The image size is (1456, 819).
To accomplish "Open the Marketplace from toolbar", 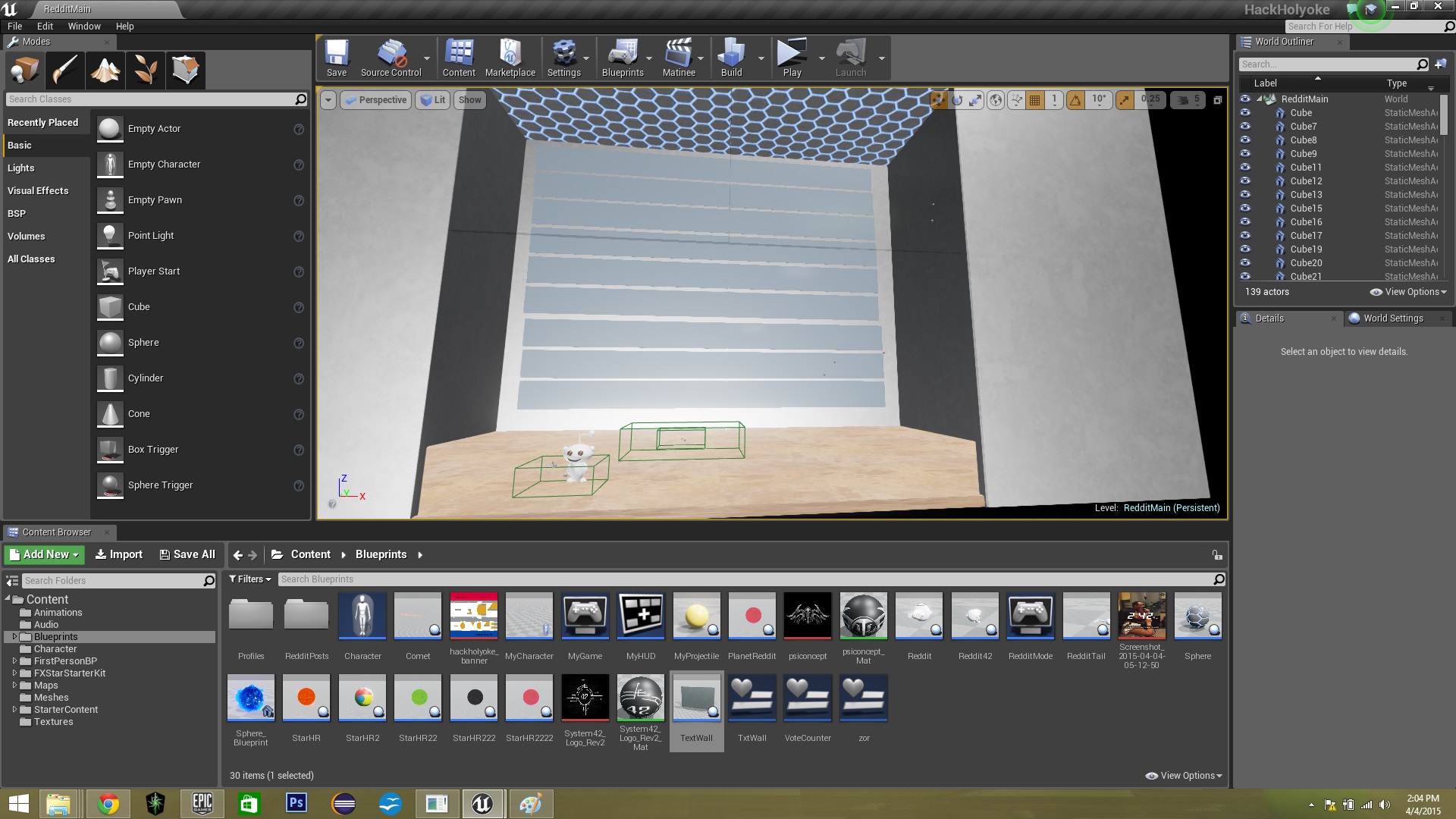I will point(510,58).
